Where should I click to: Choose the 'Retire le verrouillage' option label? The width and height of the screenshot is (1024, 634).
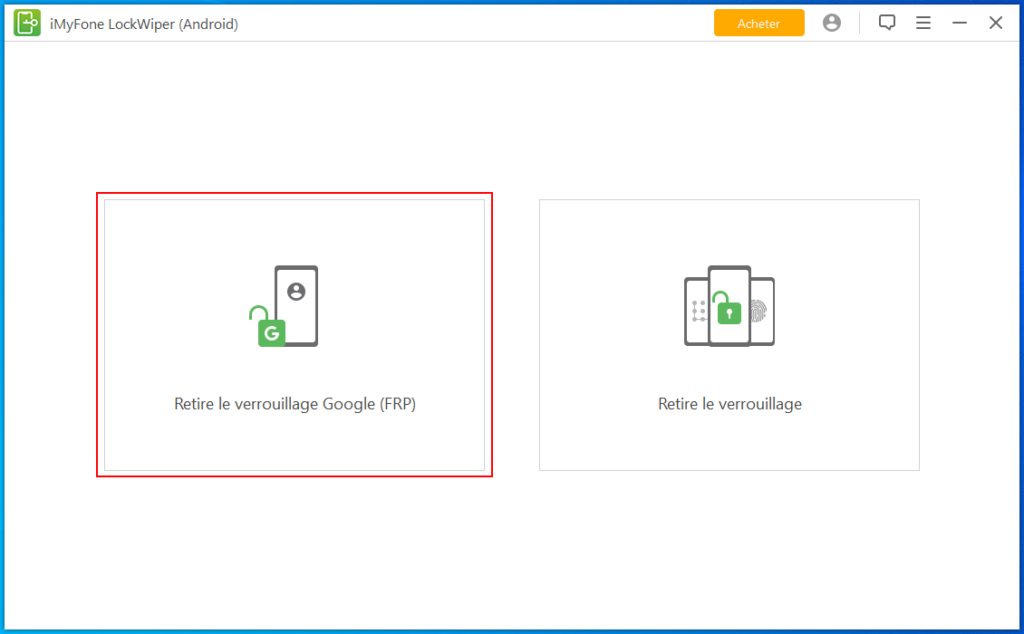(x=729, y=404)
